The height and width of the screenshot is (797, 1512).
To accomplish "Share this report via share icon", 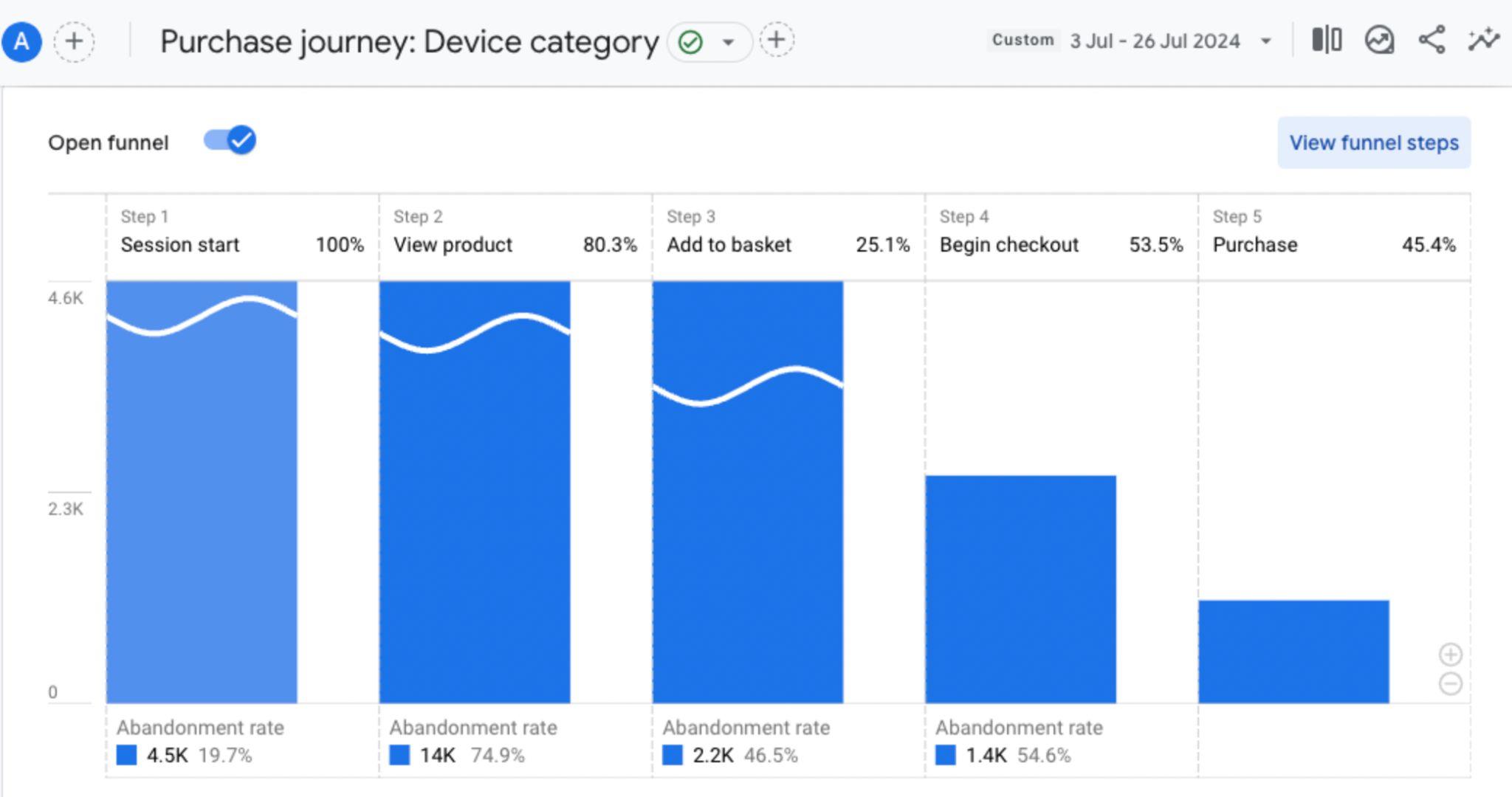I will (x=1432, y=40).
